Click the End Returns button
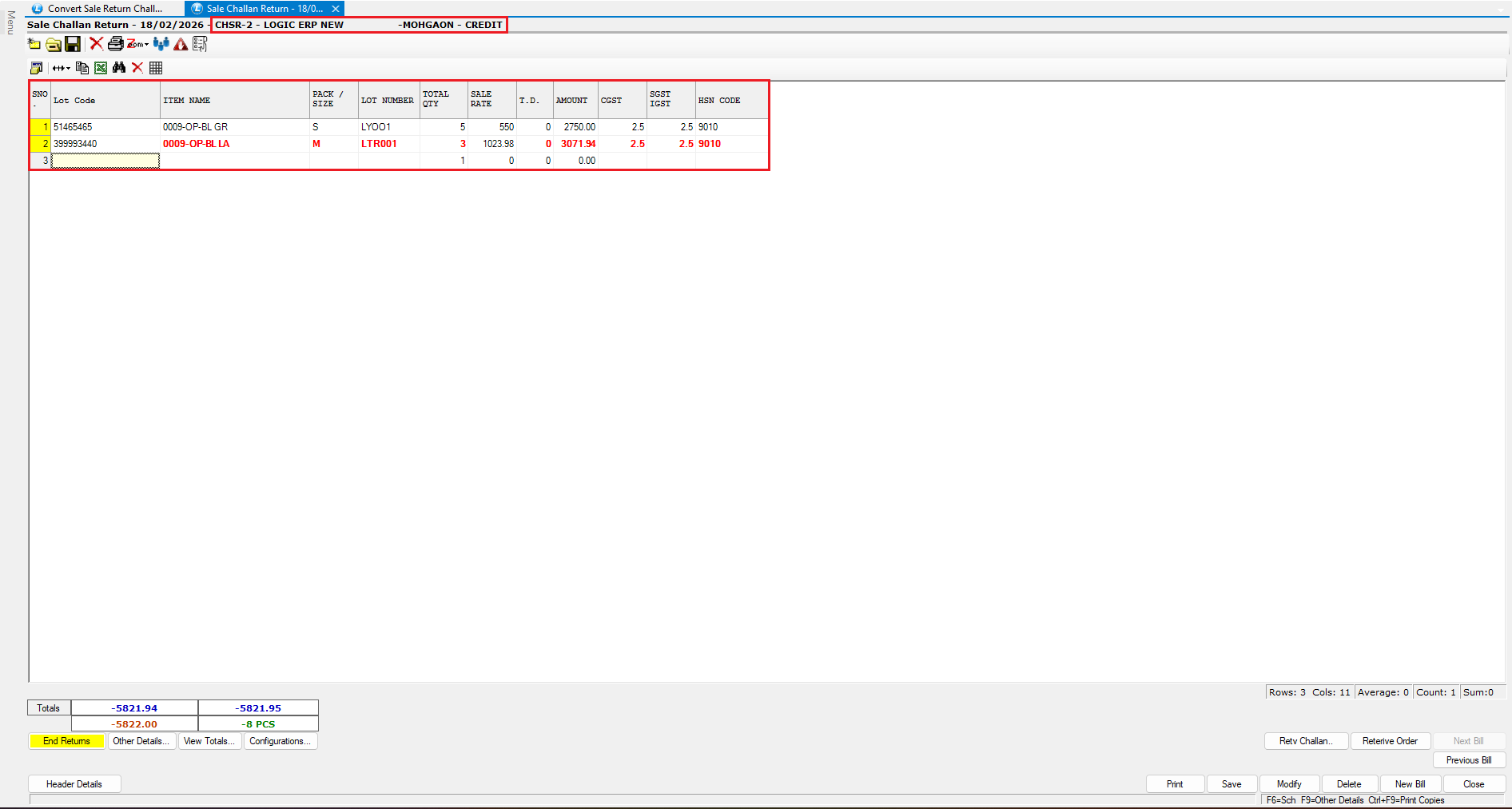Image resolution: width=1512 pixels, height=809 pixels. [x=66, y=741]
